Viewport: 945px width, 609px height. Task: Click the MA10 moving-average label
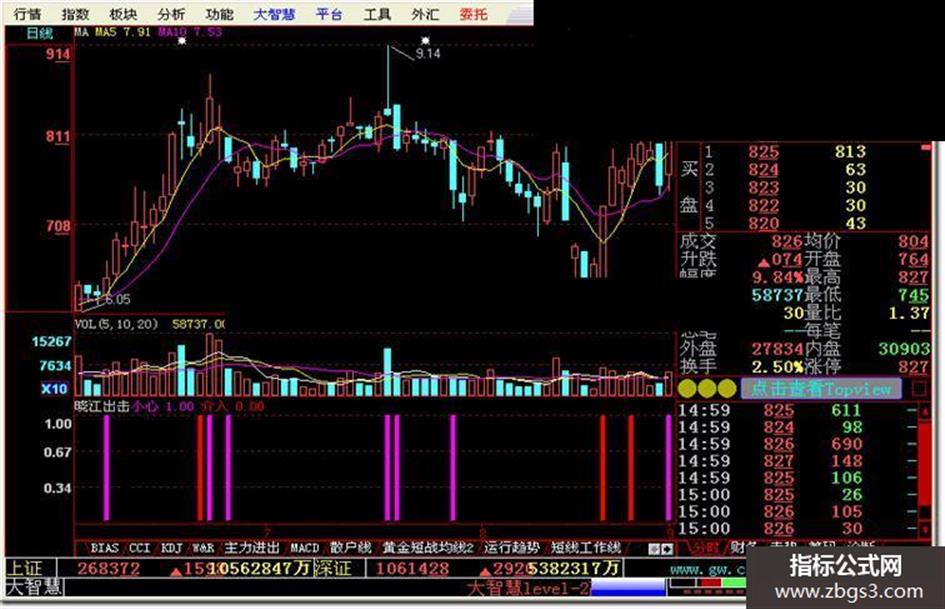tap(190, 32)
